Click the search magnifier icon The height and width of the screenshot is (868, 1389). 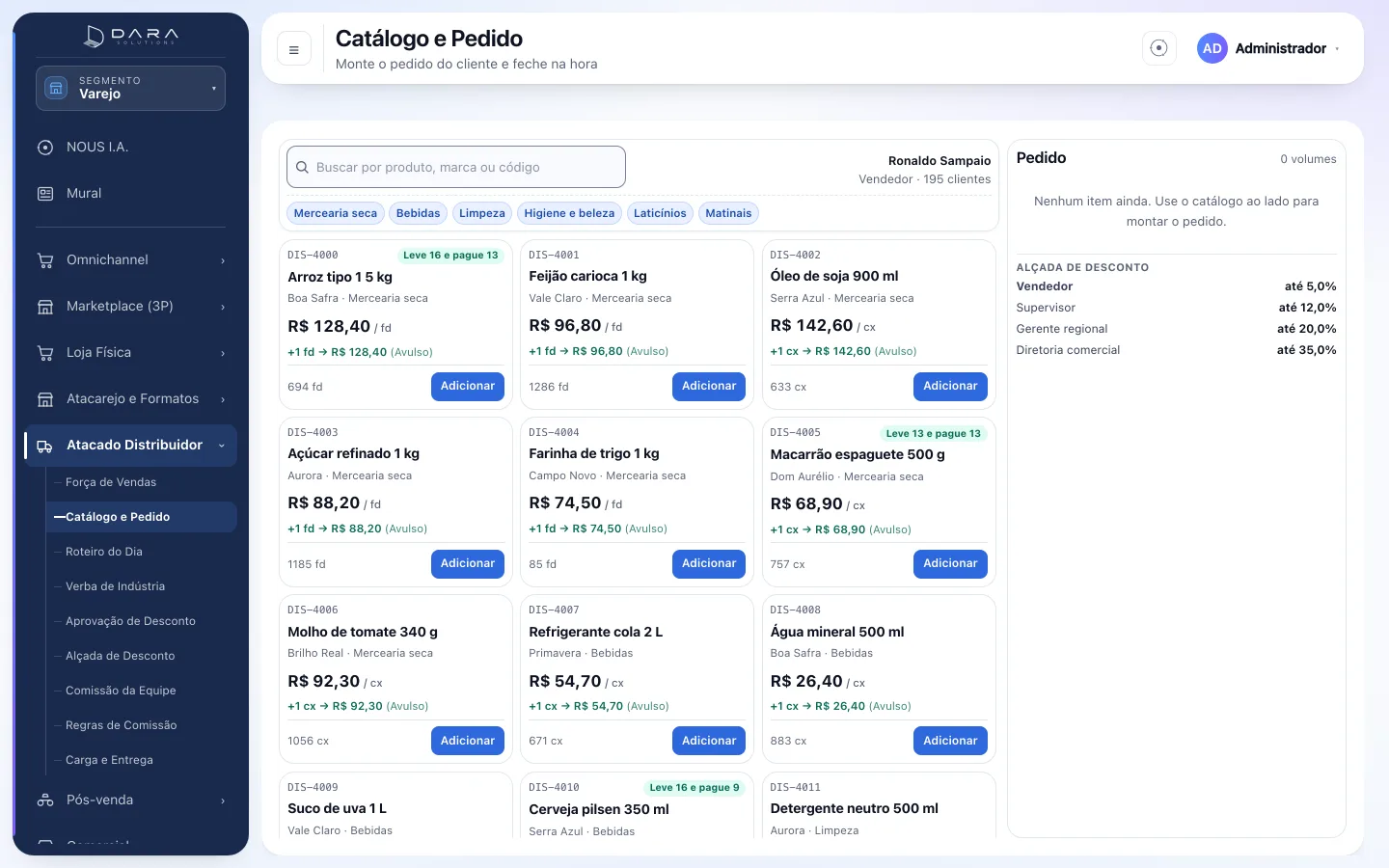303,167
